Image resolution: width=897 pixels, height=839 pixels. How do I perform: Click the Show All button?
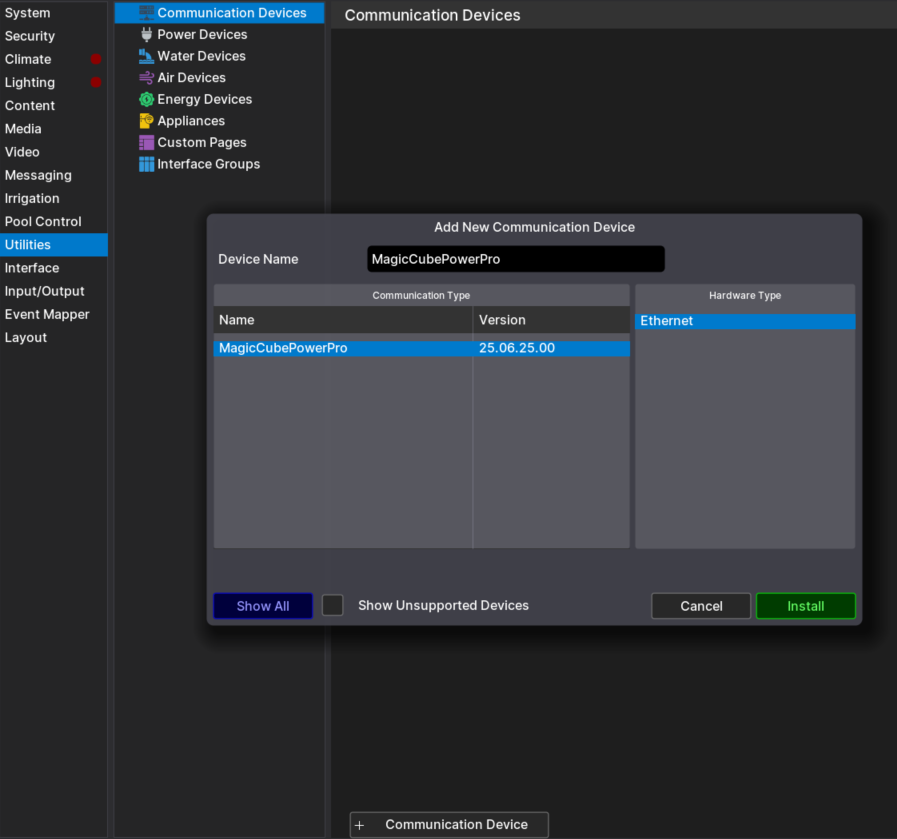pyautogui.click(x=263, y=606)
